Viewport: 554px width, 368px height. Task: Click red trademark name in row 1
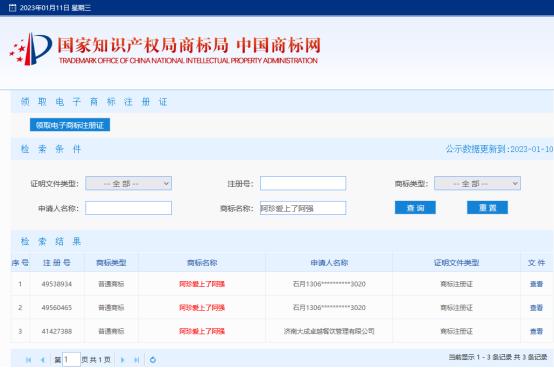coord(202,284)
